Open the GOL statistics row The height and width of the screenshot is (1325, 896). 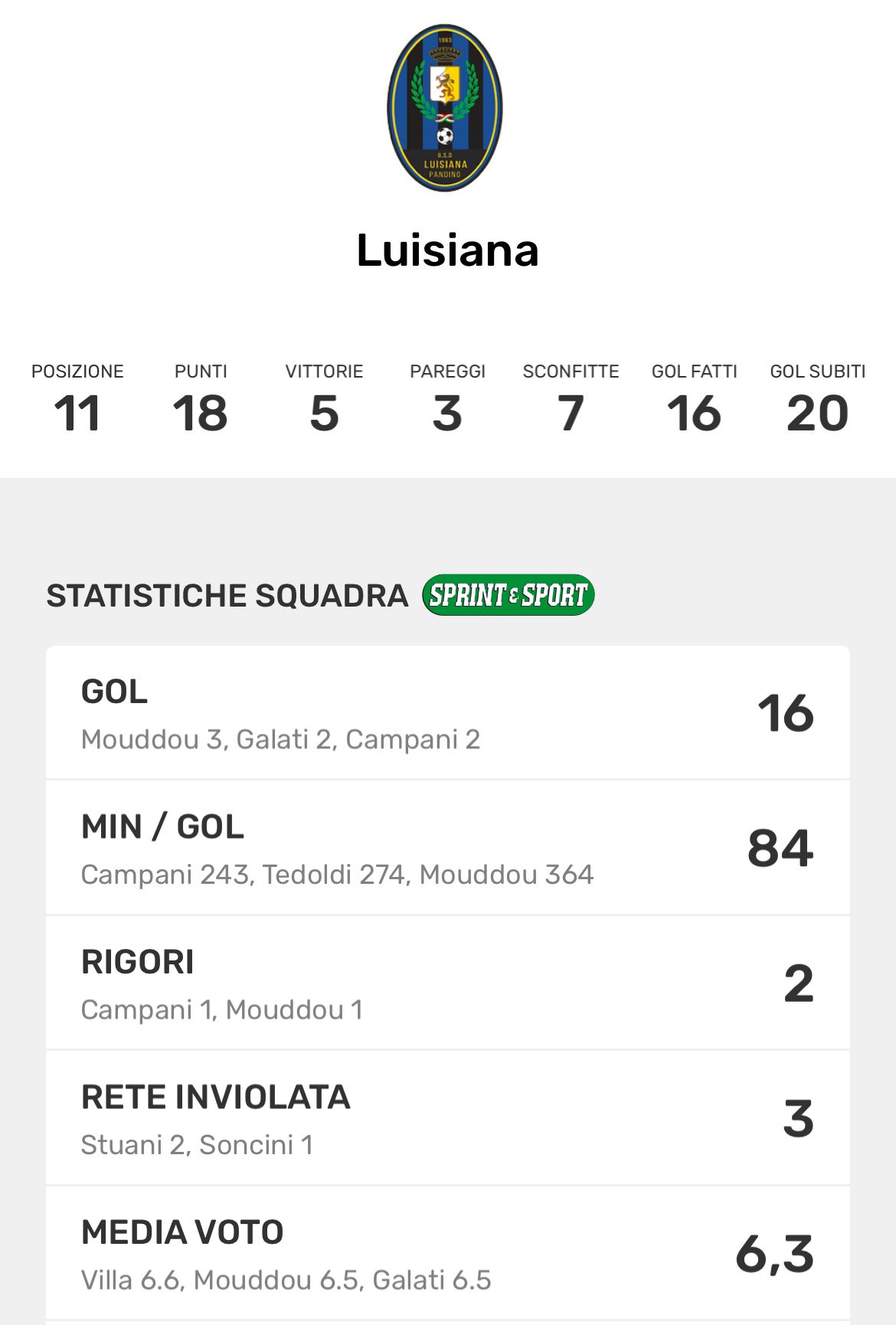click(x=448, y=713)
